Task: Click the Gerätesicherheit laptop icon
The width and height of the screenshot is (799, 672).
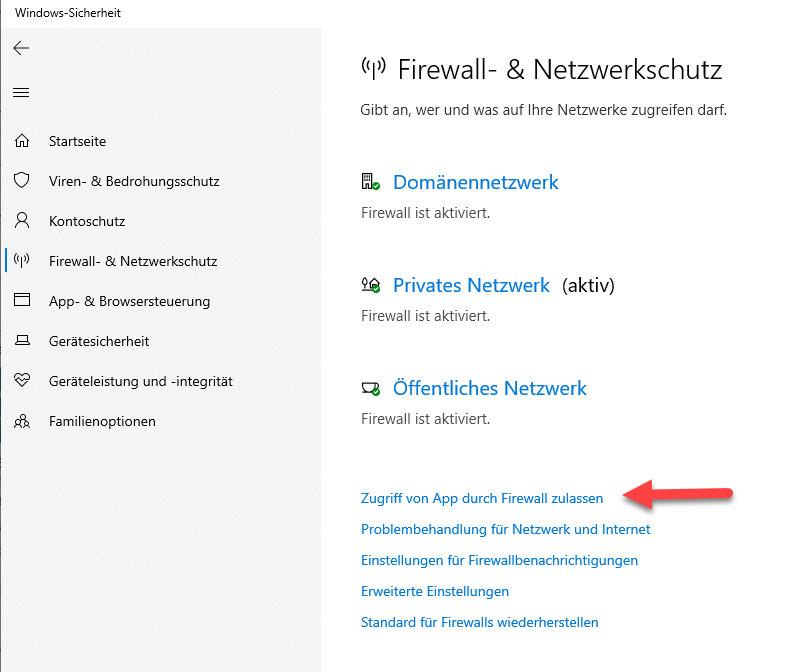Action: coord(22,341)
